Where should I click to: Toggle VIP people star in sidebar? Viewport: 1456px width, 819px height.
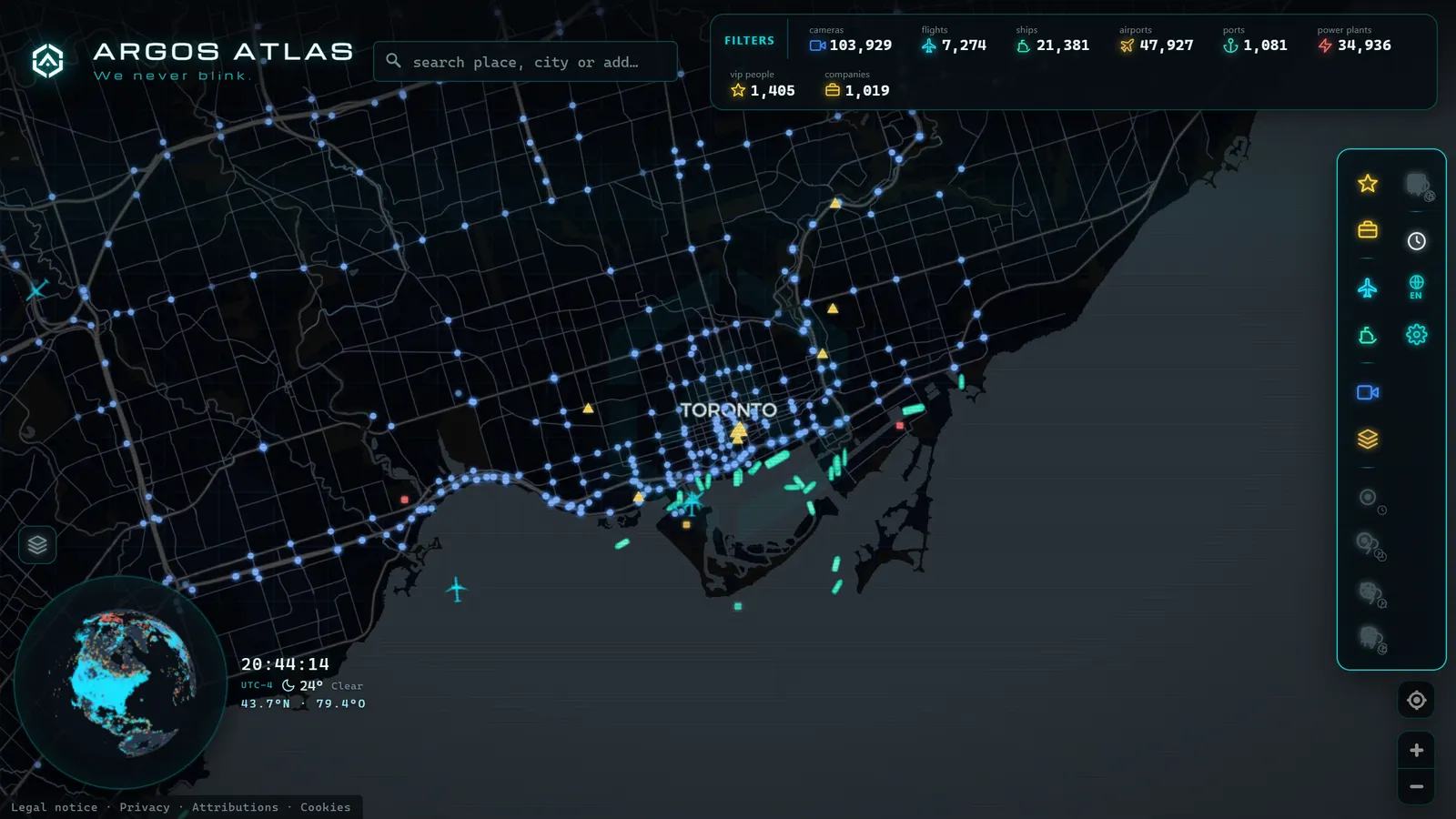(1367, 184)
